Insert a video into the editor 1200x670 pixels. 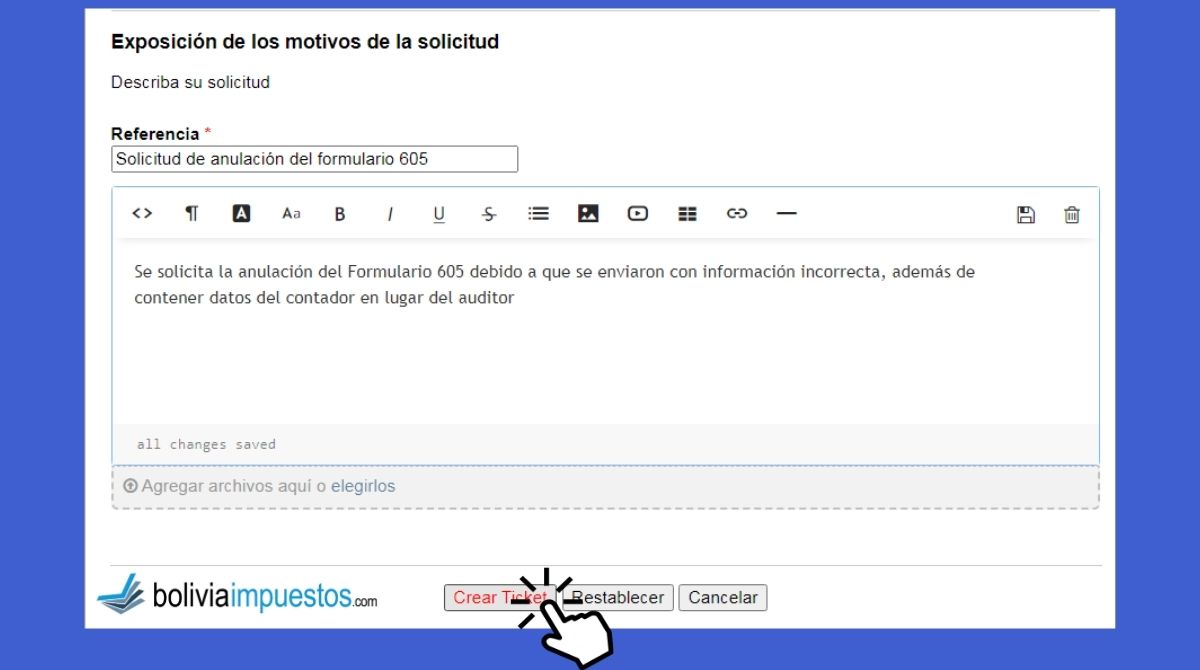[x=638, y=214]
